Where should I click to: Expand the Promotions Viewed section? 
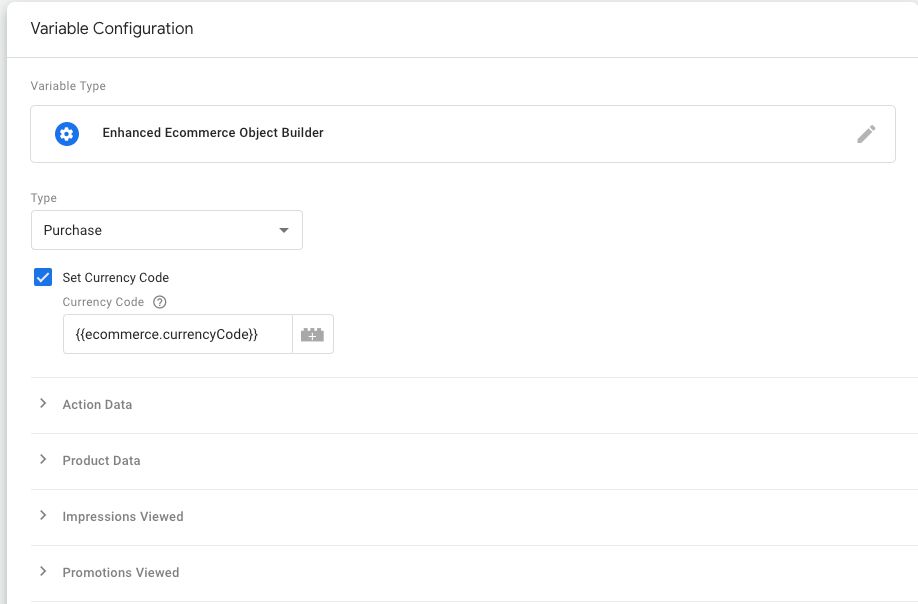coord(474,572)
